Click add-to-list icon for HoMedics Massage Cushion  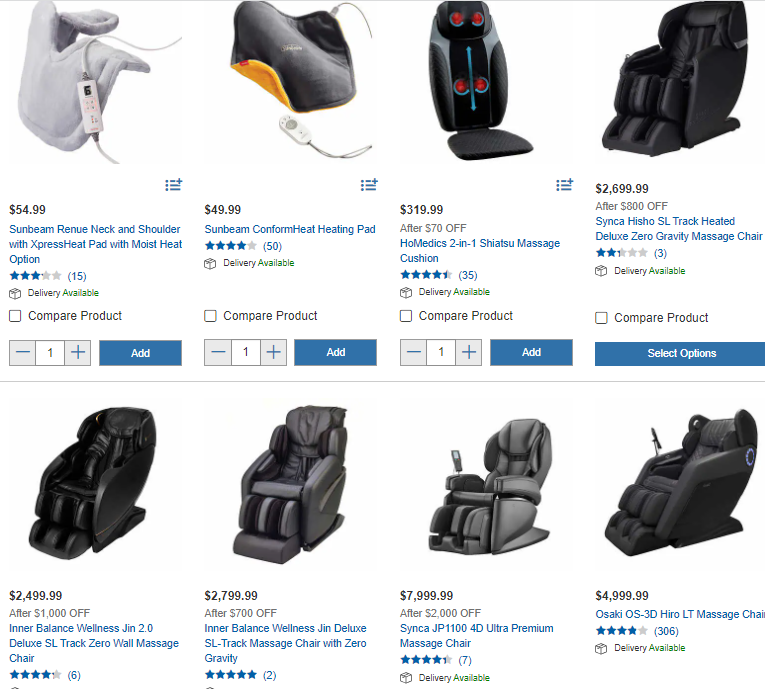[564, 185]
